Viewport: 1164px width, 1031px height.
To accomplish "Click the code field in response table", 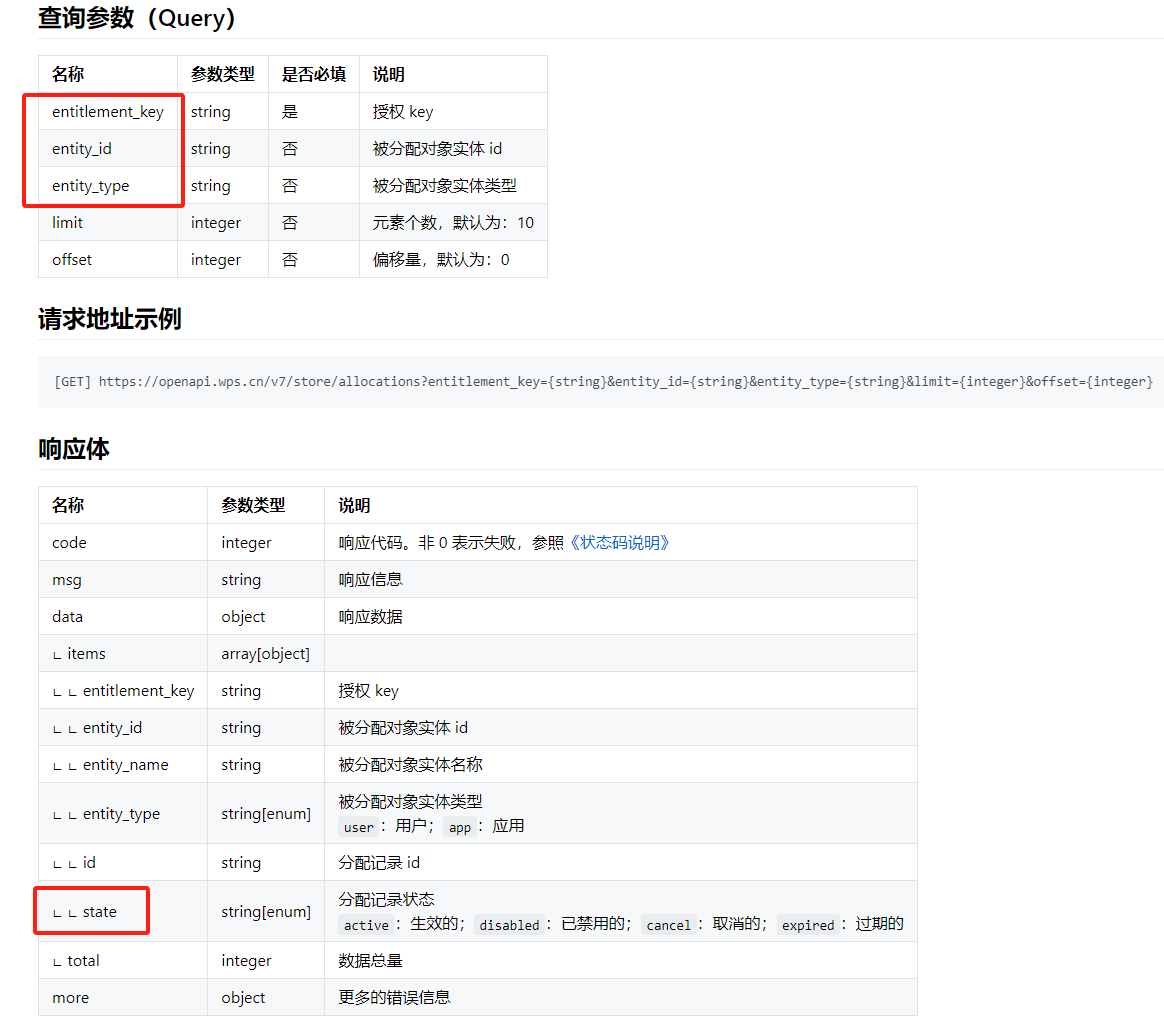I will (70, 543).
